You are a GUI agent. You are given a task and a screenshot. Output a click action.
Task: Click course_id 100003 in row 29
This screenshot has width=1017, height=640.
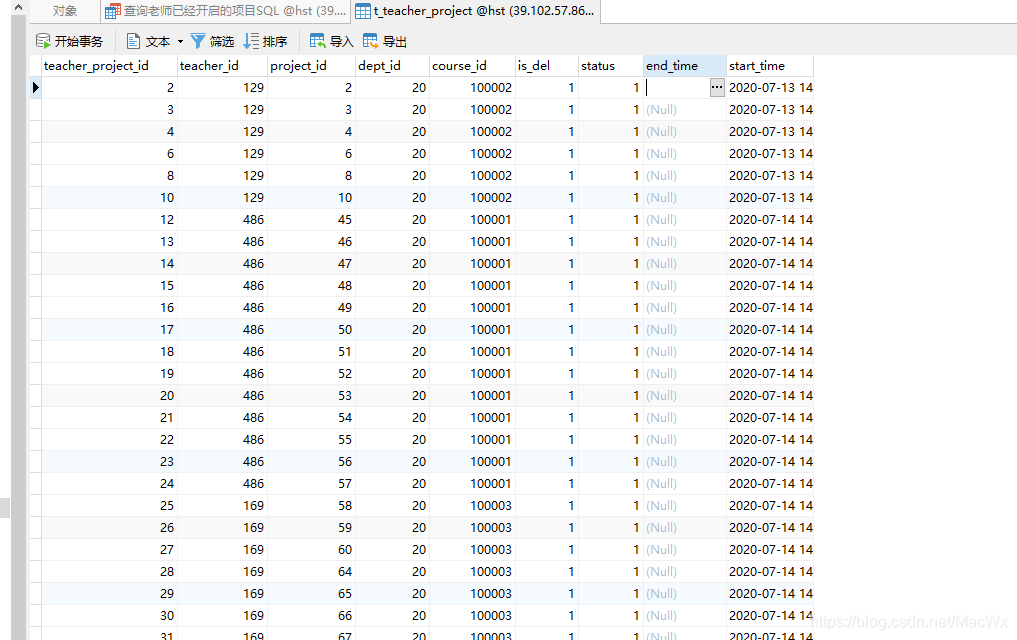pyautogui.click(x=472, y=593)
